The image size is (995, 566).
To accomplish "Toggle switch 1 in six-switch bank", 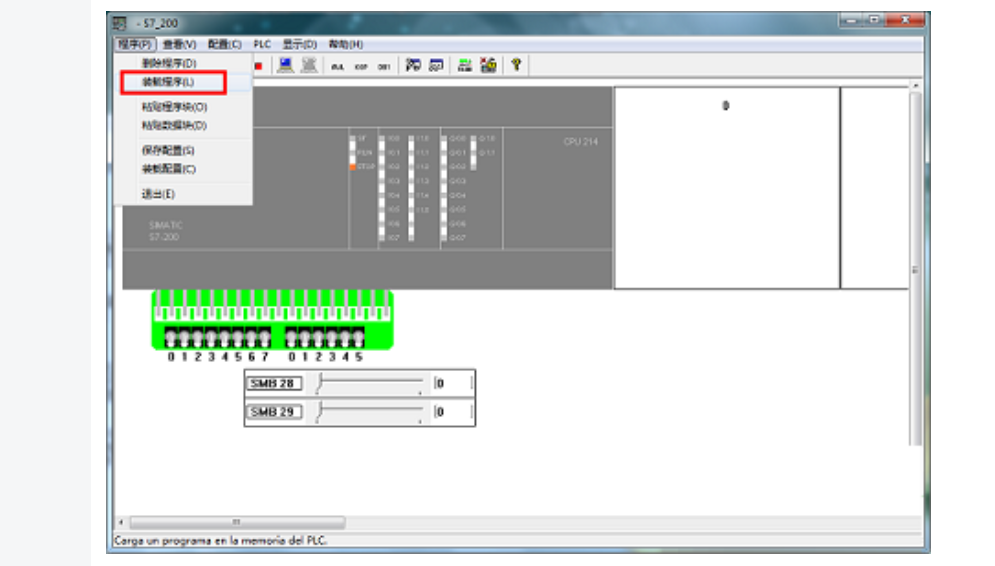I will 305,337.
